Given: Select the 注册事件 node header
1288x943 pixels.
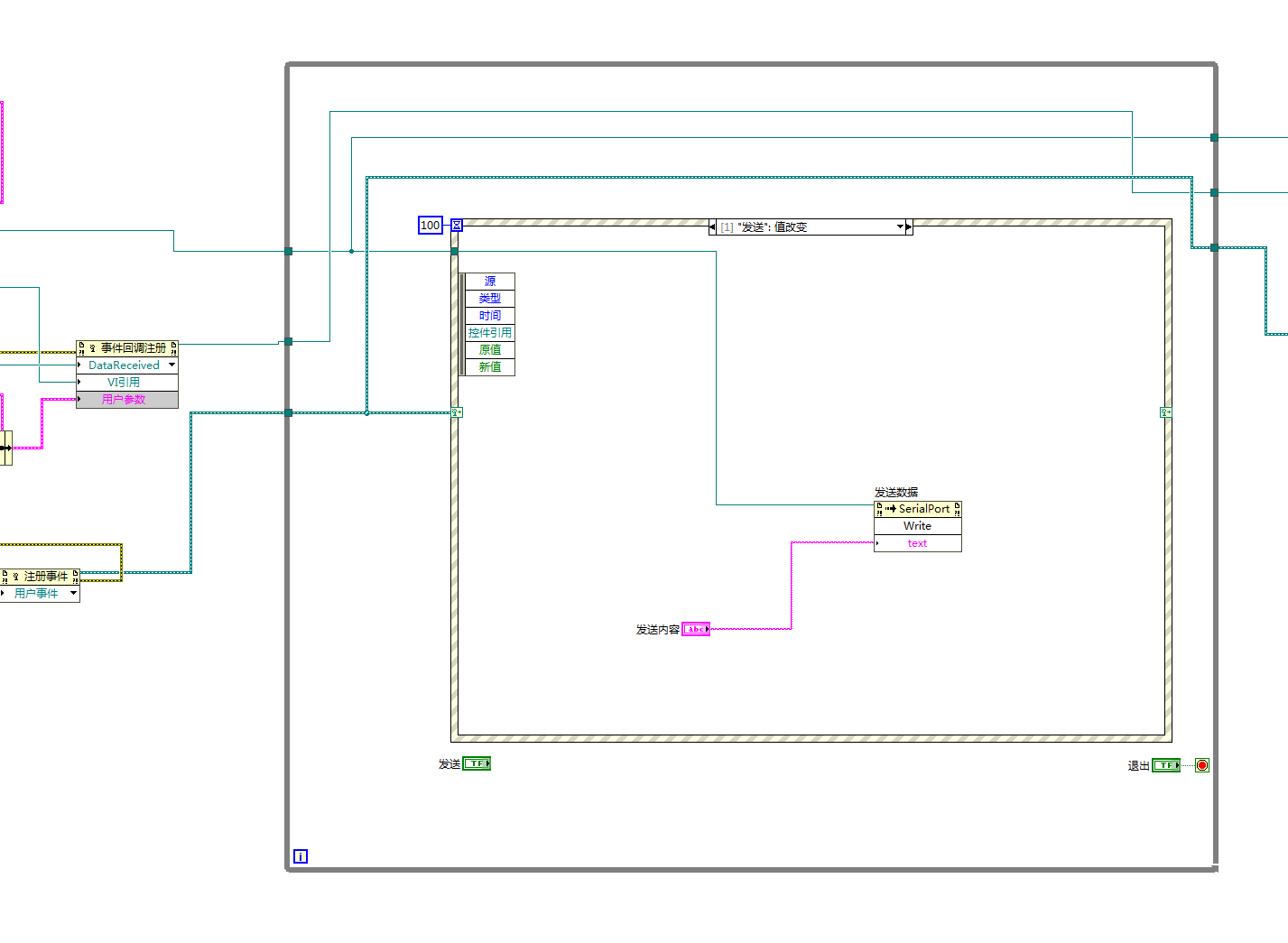Looking at the screenshot, I should coord(40,577).
